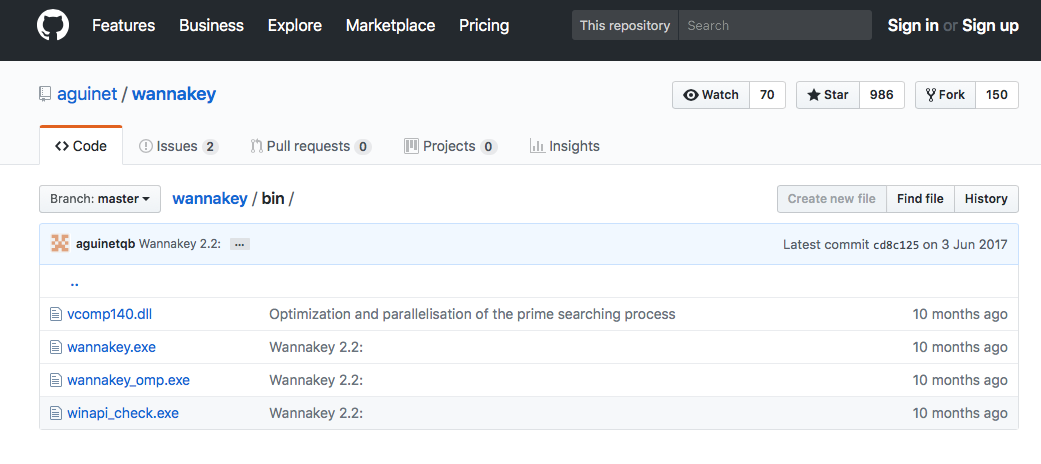Click the file icon next to wannakey.exe

[56, 347]
